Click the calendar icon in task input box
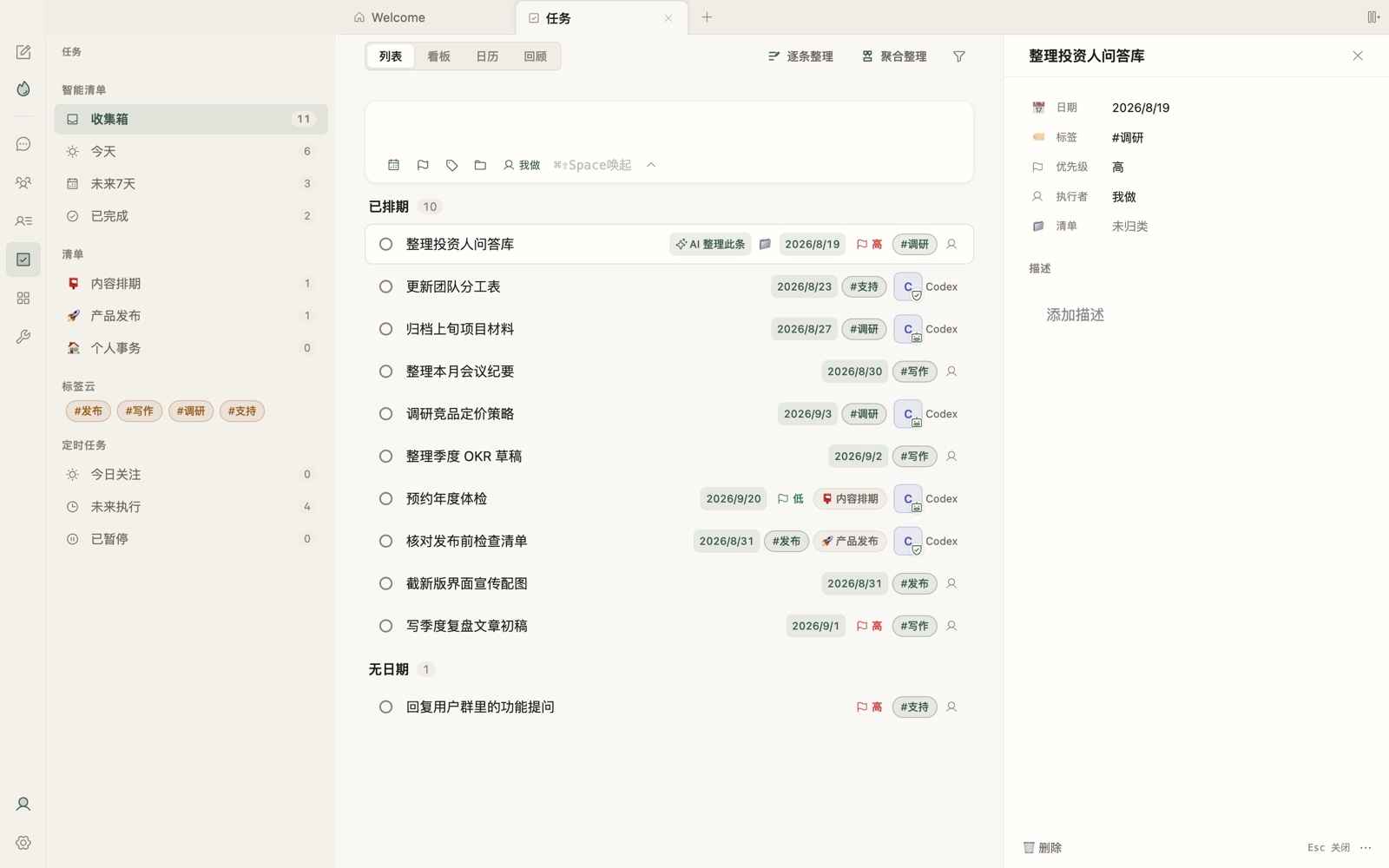Screen dimensions: 1389x868 click(393, 165)
